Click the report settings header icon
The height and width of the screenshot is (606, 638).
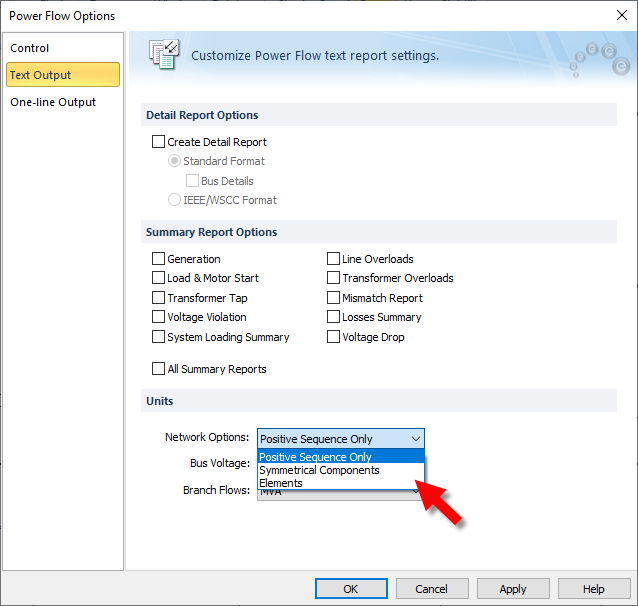click(x=163, y=55)
